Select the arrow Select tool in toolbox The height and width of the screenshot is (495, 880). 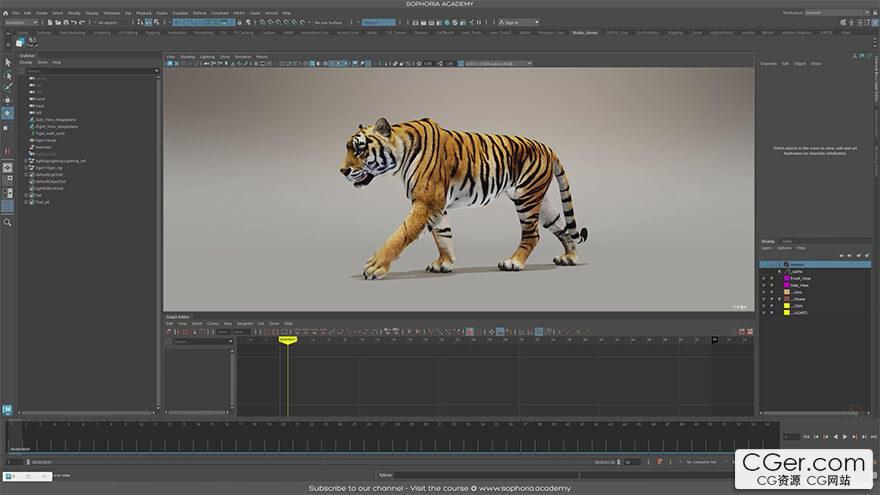[7, 62]
